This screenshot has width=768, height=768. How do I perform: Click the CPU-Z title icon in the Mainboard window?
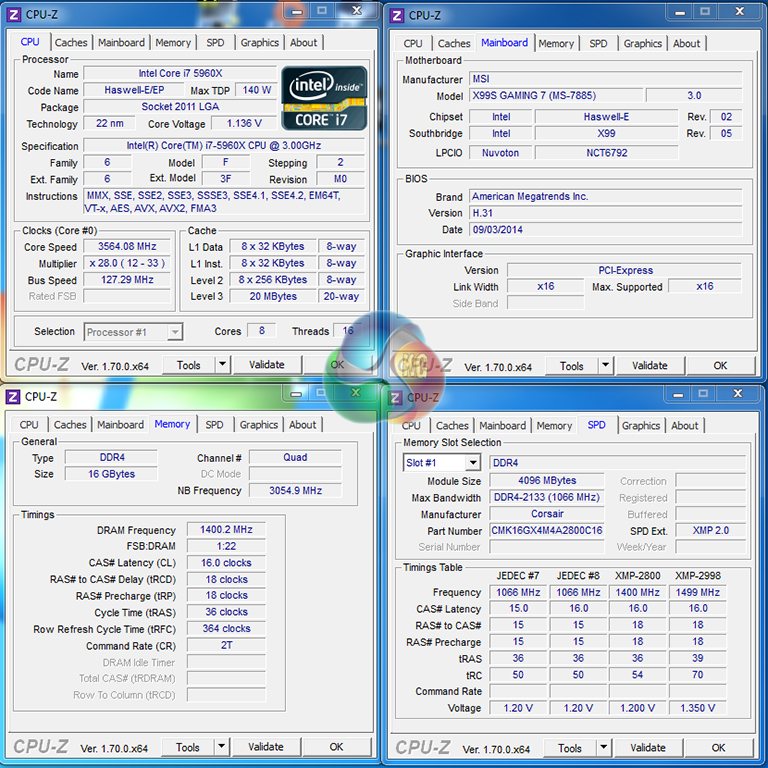pos(396,15)
